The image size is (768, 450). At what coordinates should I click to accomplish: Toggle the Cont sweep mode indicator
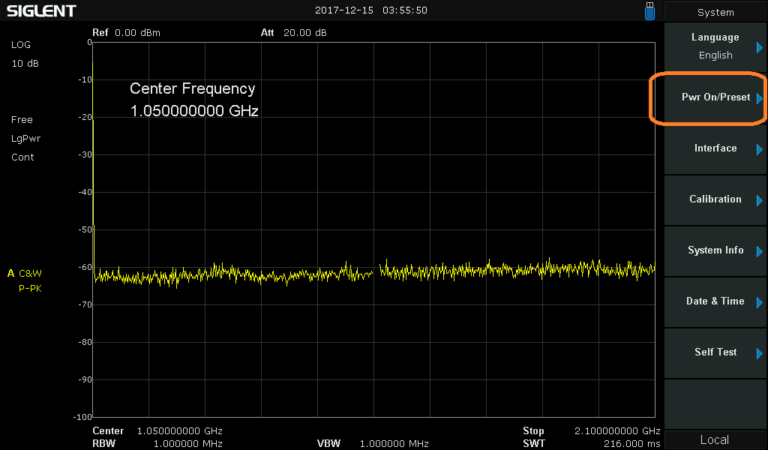coord(23,157)
